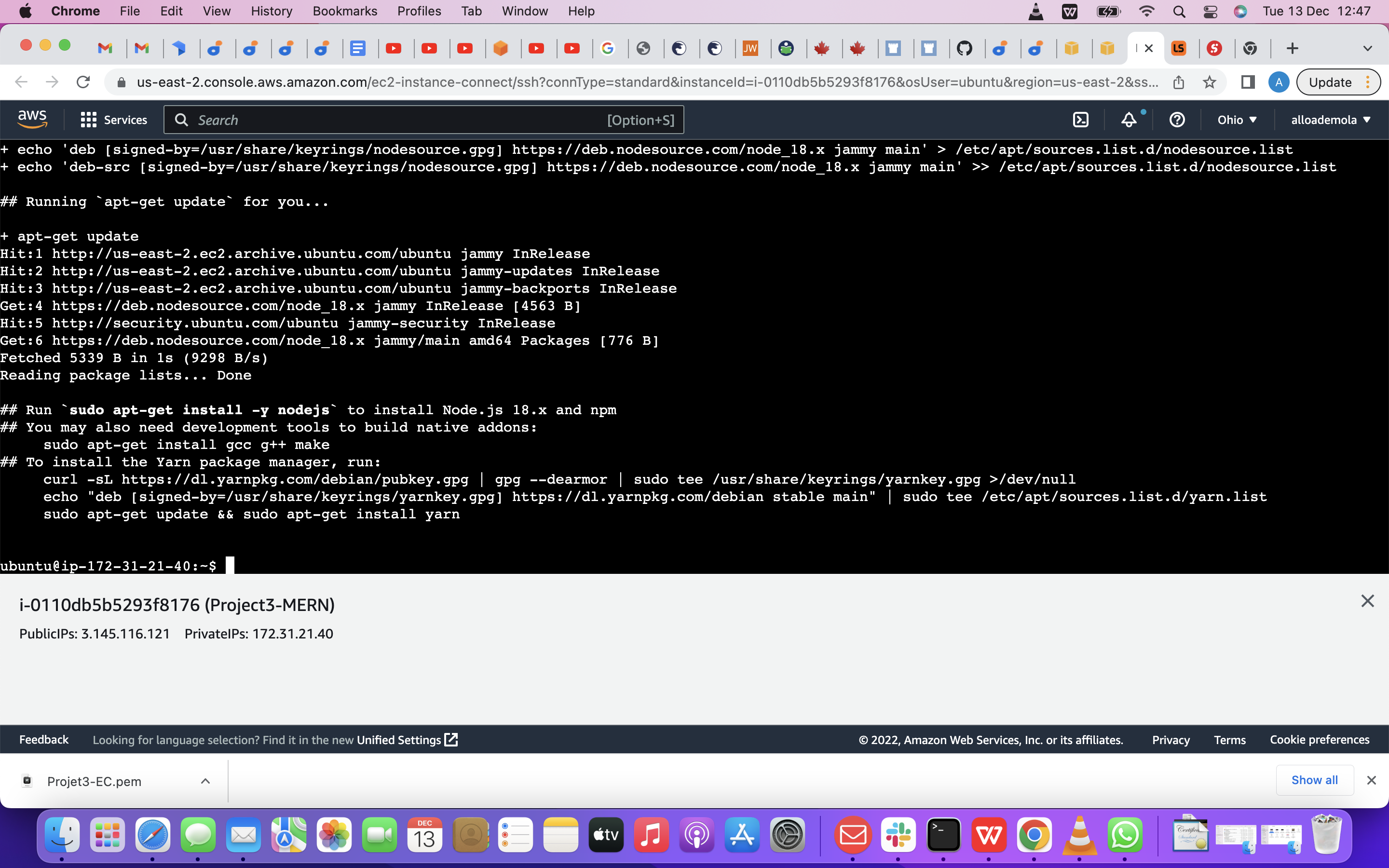Open AWS CloudShell icon in header
1389x868 pixels.
(x=1081, y=120)
